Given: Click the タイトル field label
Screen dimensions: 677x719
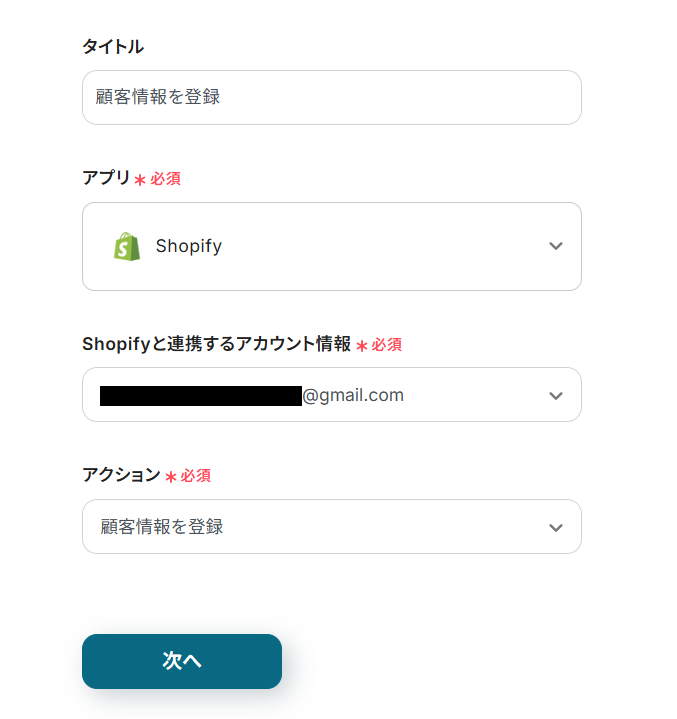Looking at the screenshot, I should (112, 46).
